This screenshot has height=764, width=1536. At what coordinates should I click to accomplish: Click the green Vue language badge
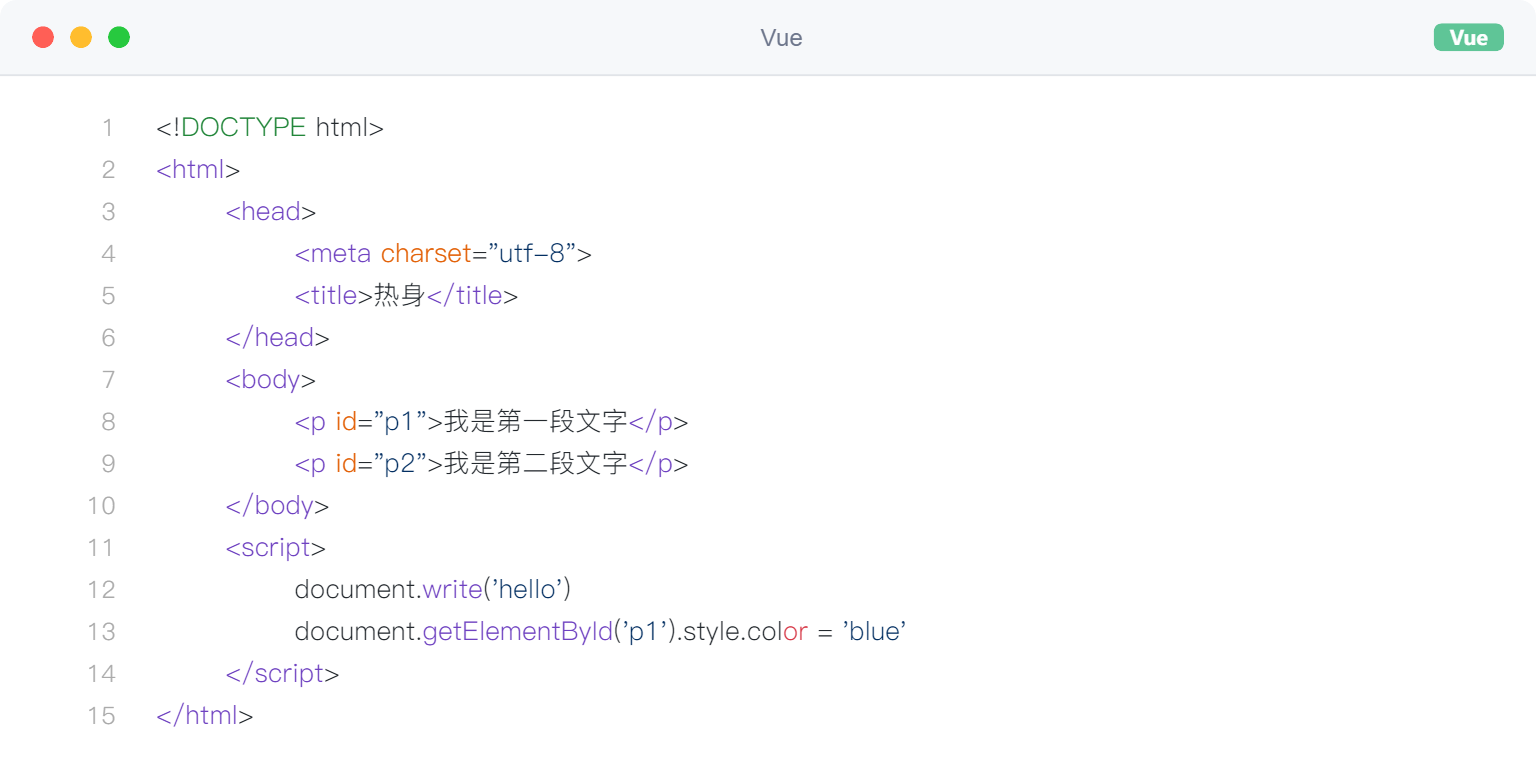(x=1468, y=38)
